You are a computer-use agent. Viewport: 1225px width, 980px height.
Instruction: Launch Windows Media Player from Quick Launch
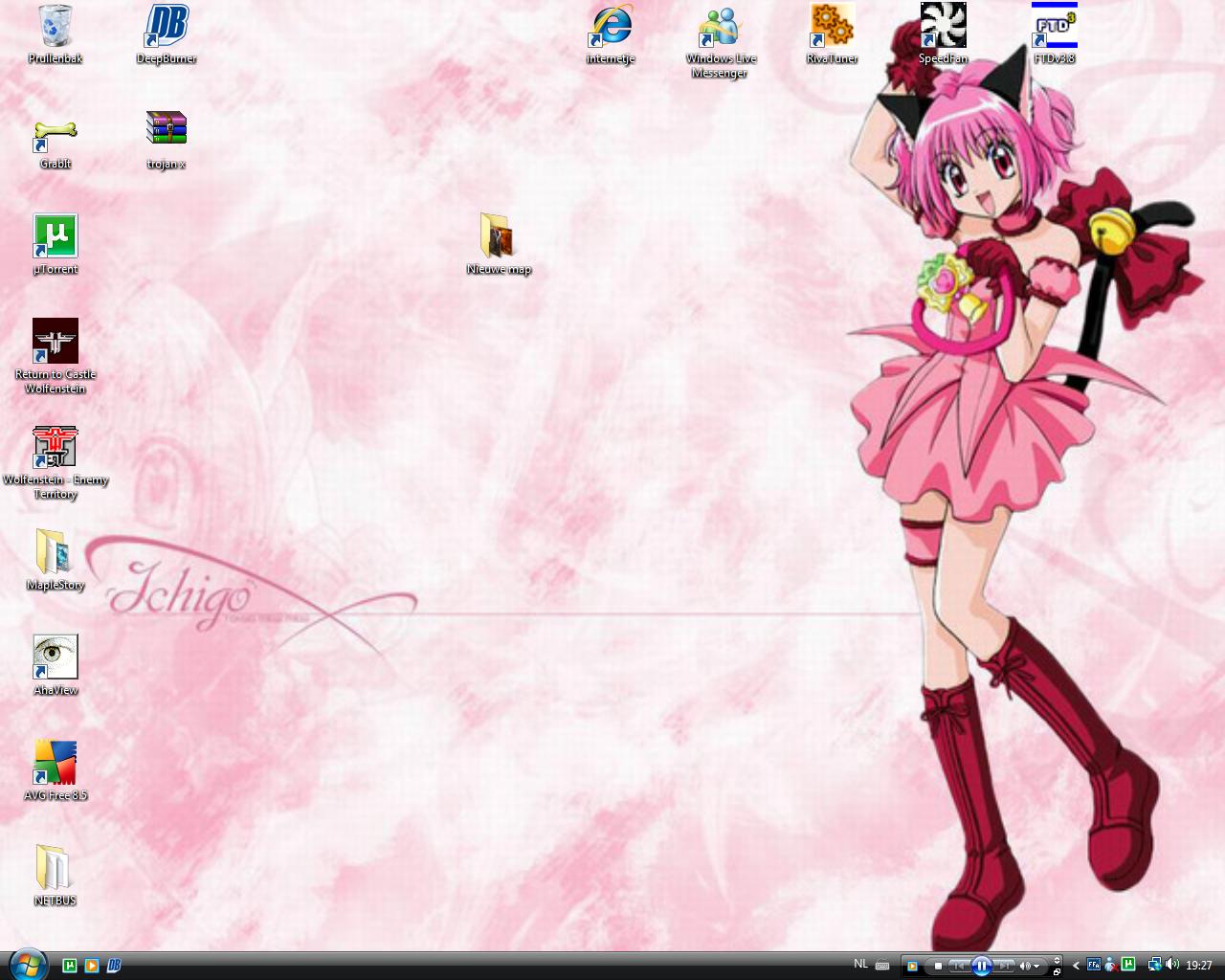(x=92, y=966)
